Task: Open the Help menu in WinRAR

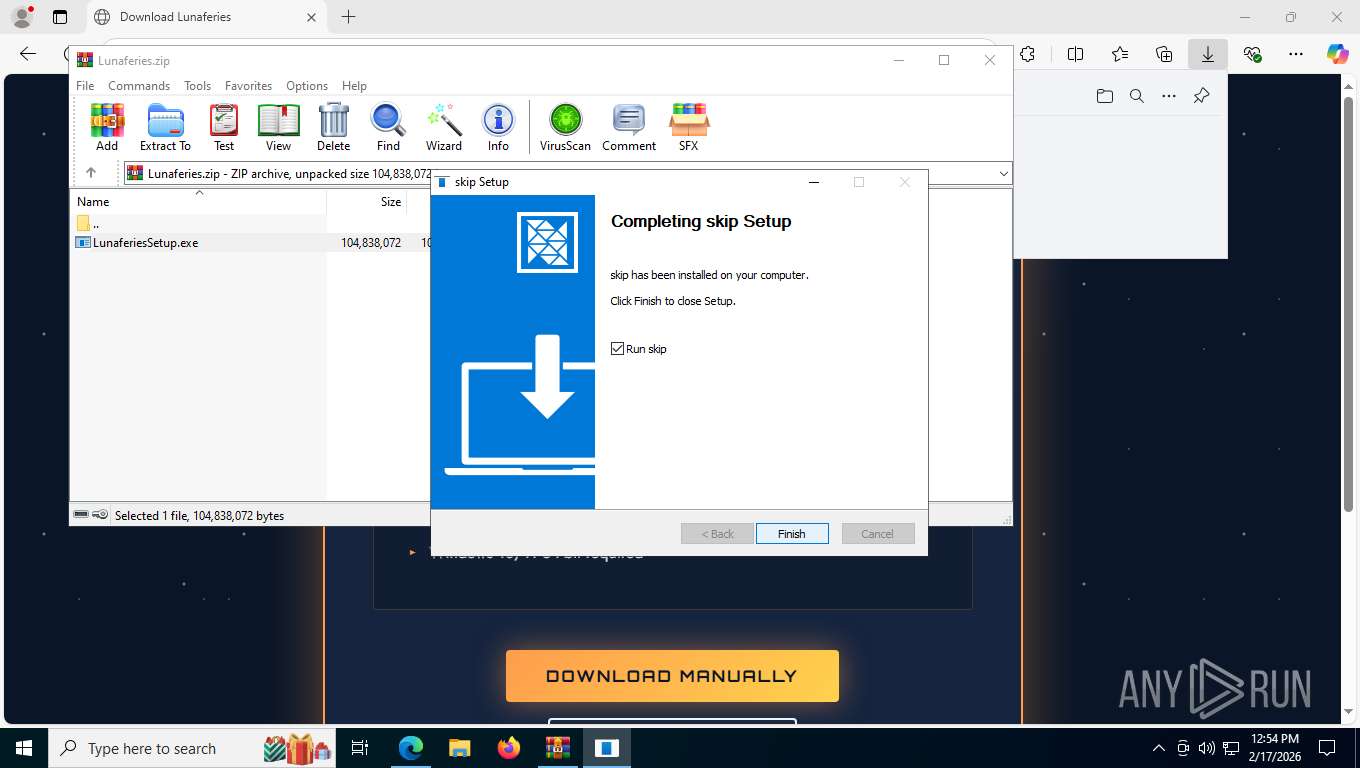Action: tap(354, 86)
